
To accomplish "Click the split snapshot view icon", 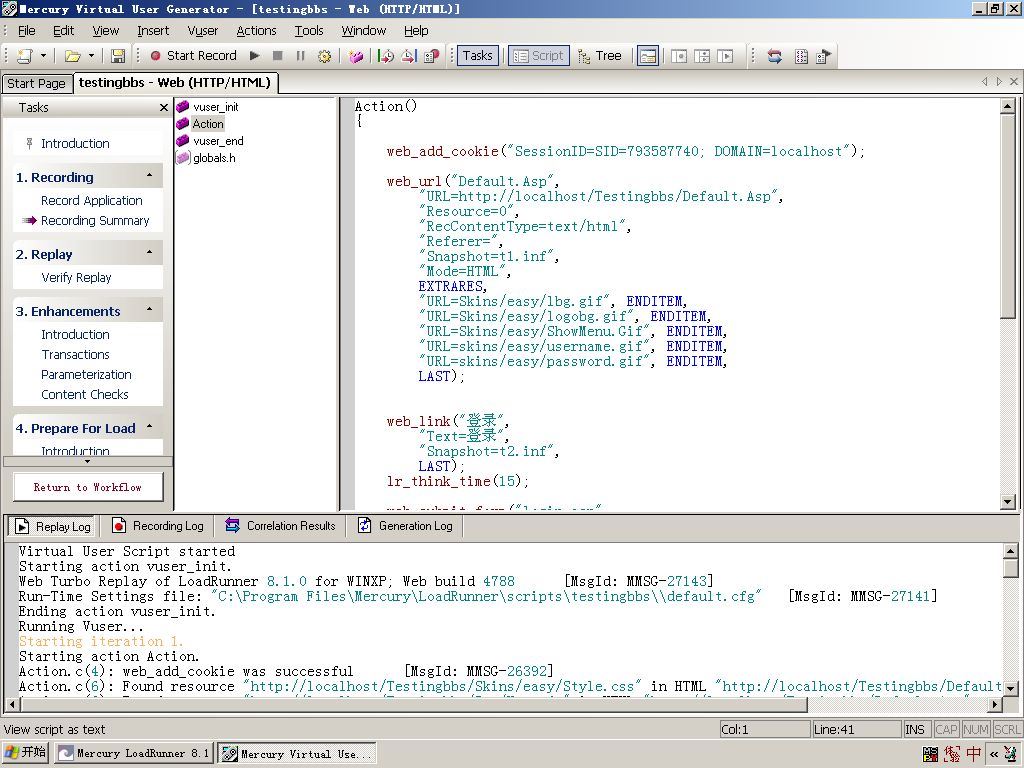I will pyautogui.click(x=702, y=56).
